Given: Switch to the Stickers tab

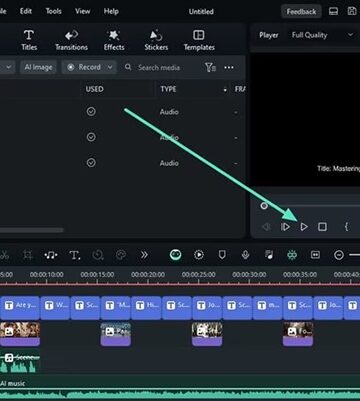Looking at the screenshot, I should [x=156, y=40].
